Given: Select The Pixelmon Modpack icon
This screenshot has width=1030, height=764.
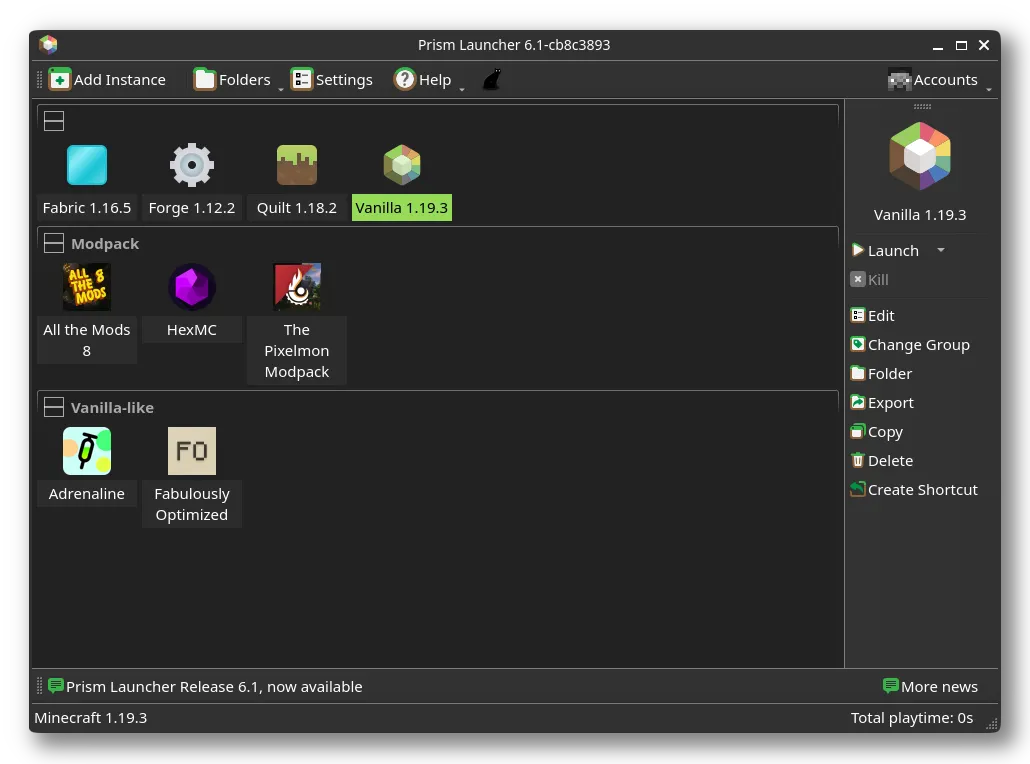Looking at the screenshot, I should 297,288.
